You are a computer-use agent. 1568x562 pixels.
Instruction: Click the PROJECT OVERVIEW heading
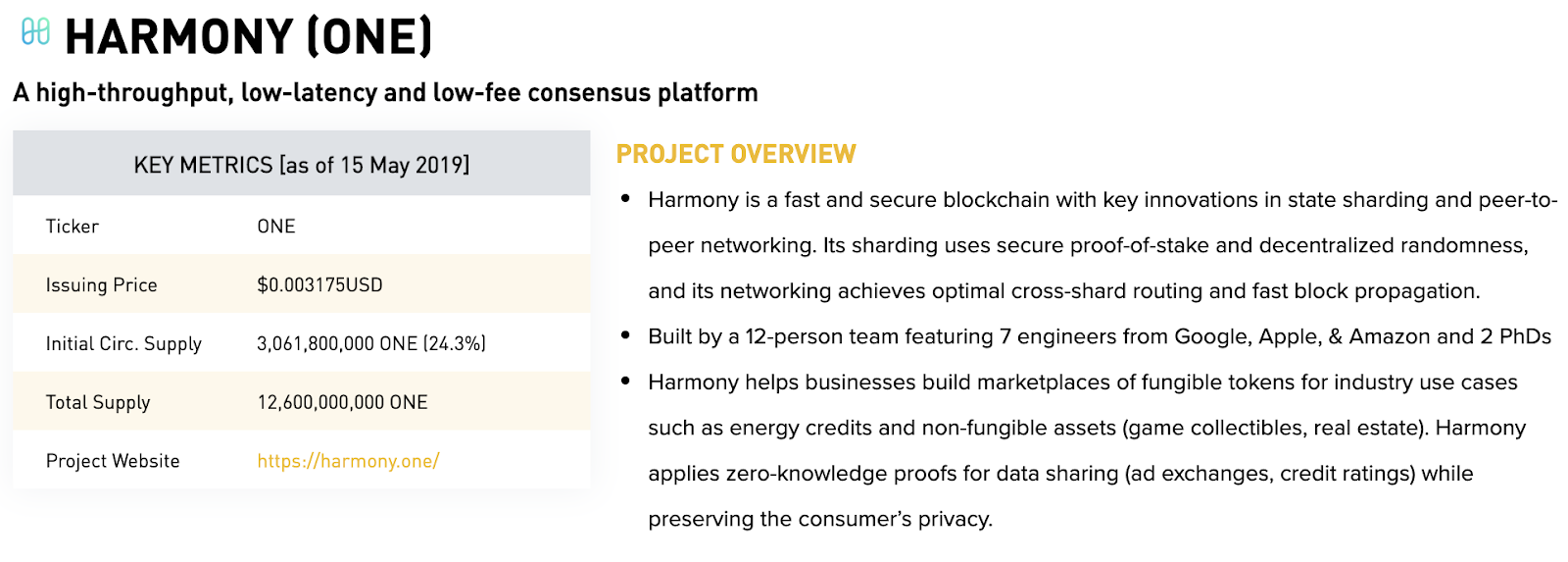click(x=736, y=154)
